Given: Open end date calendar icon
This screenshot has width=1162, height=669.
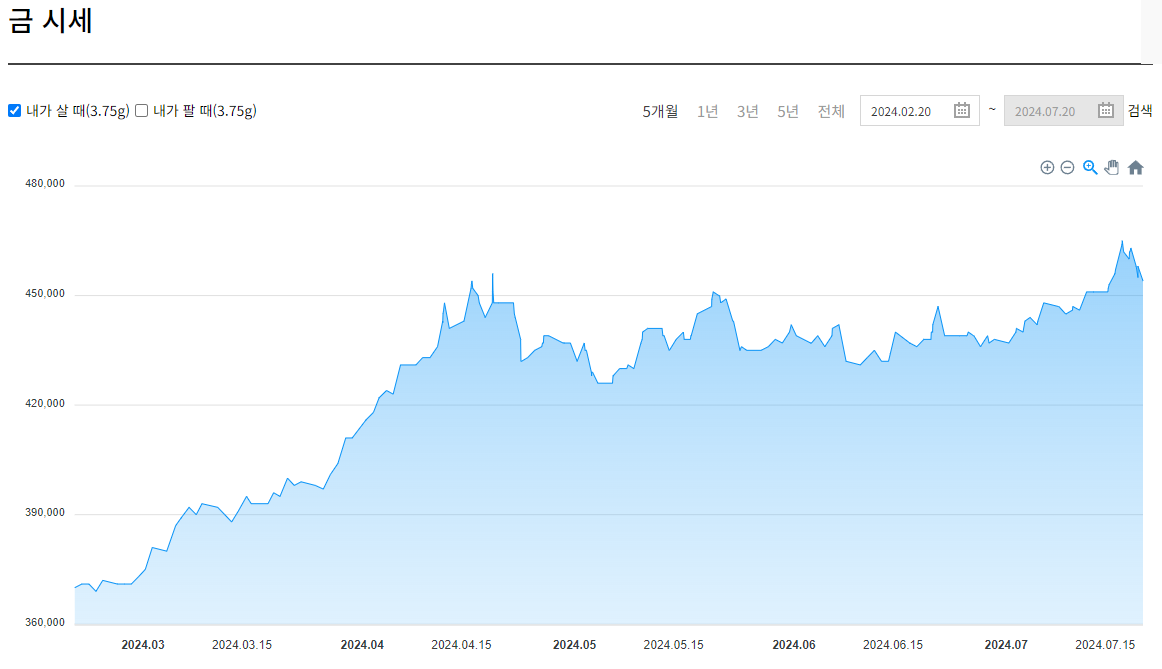Looking at the screenshot, I should pos(1106,110).
